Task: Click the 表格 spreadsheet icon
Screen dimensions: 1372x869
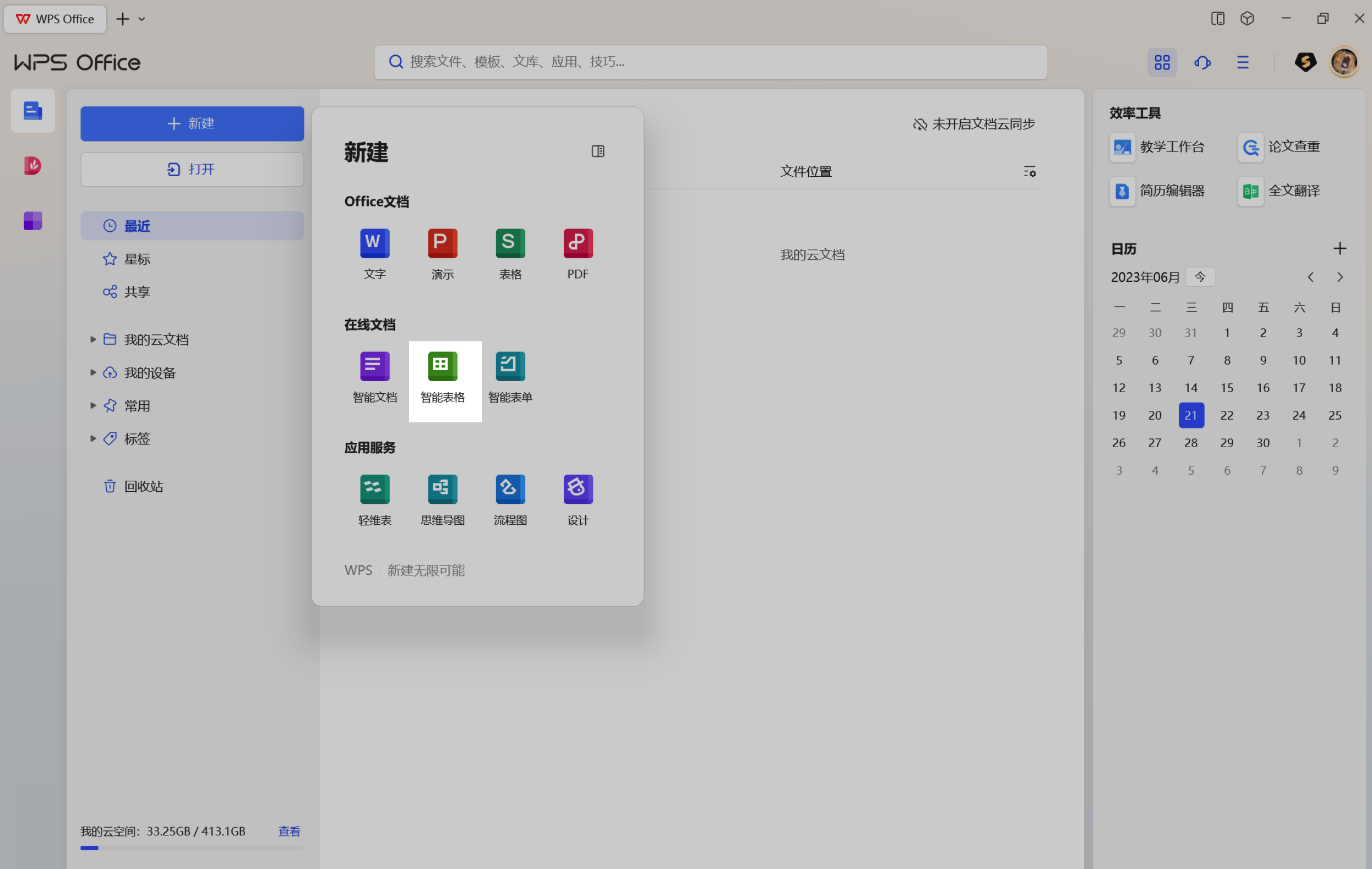Action: 510,244
